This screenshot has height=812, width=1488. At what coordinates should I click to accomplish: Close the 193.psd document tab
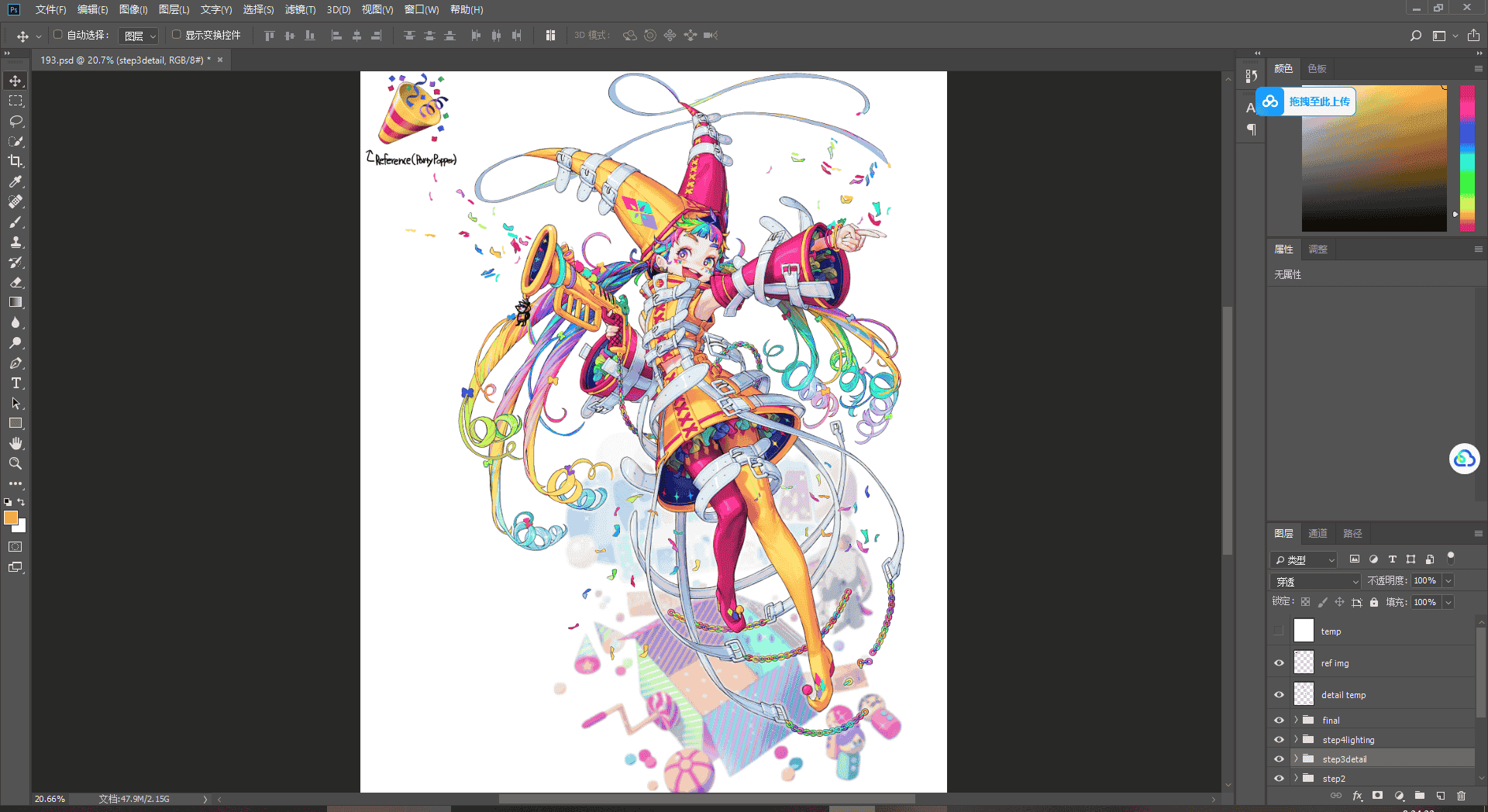220,60
